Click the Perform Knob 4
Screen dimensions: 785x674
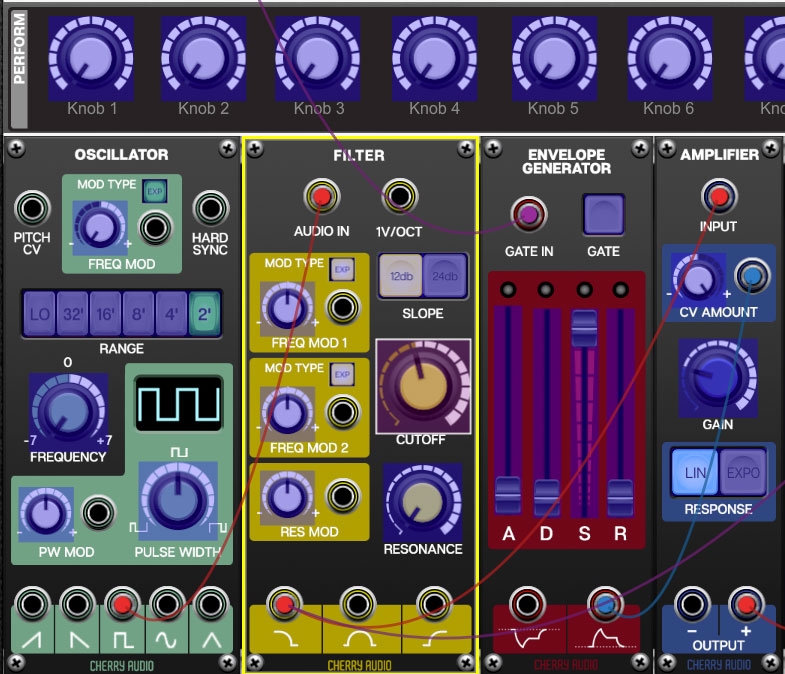point(435,59)
